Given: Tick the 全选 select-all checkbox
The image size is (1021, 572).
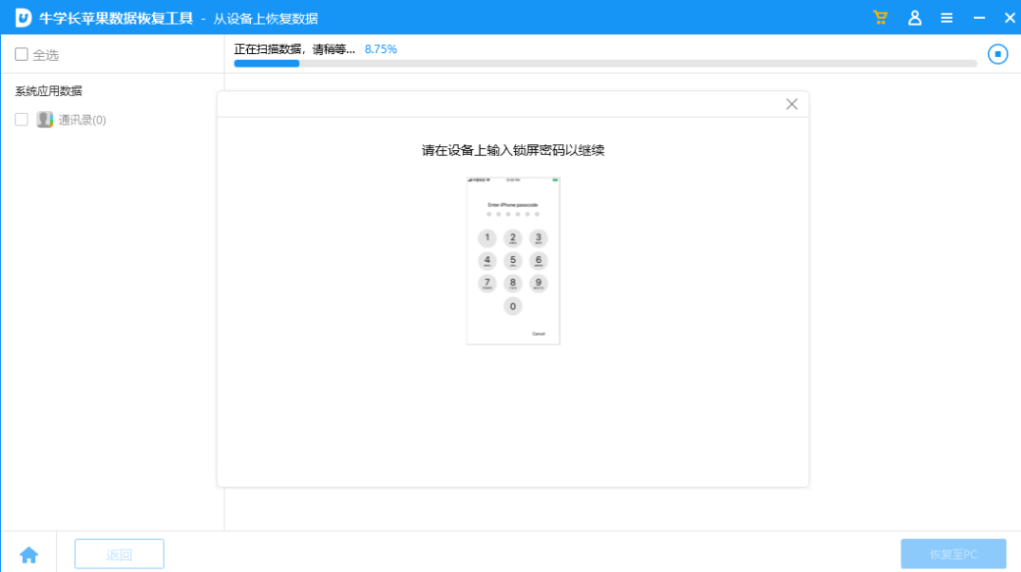Looking at the screenshot, I should click(21, 54).
